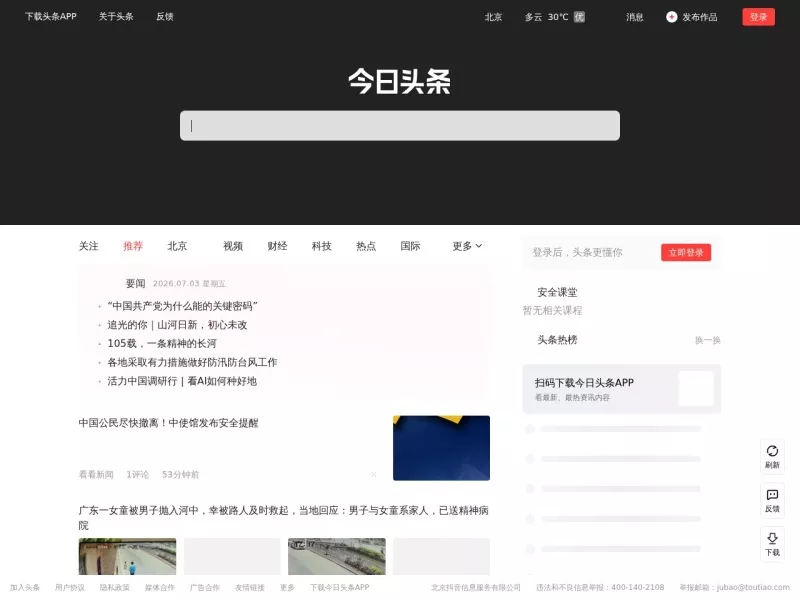
Task: Select the 北京 city in header
Action: 493,17
